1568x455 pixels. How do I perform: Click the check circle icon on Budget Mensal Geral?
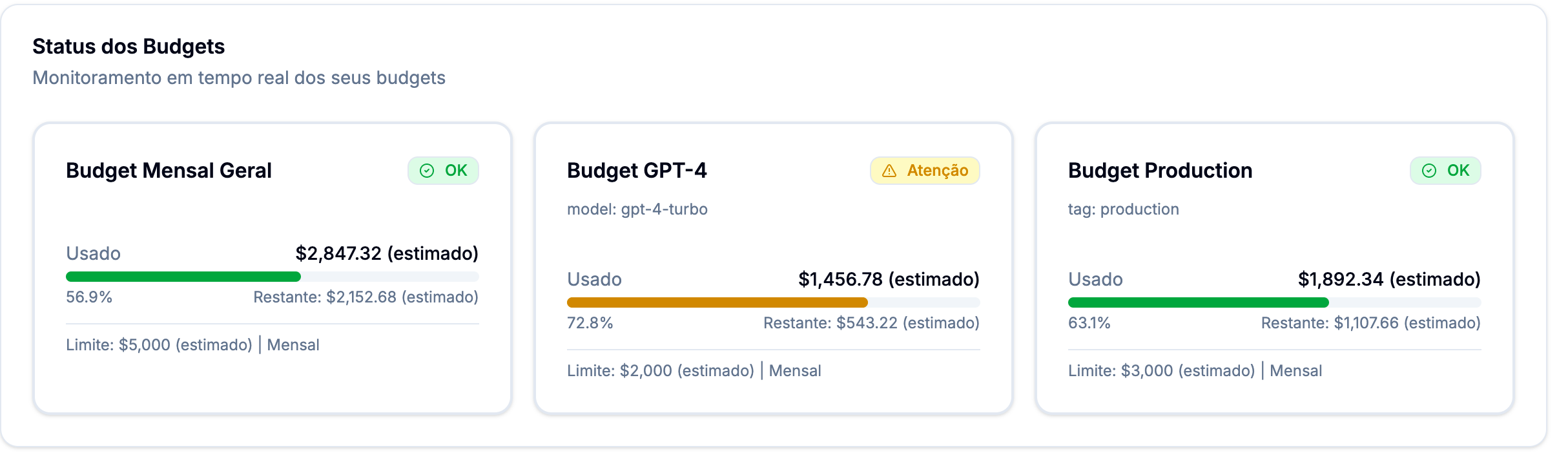(x=426, y=171)
